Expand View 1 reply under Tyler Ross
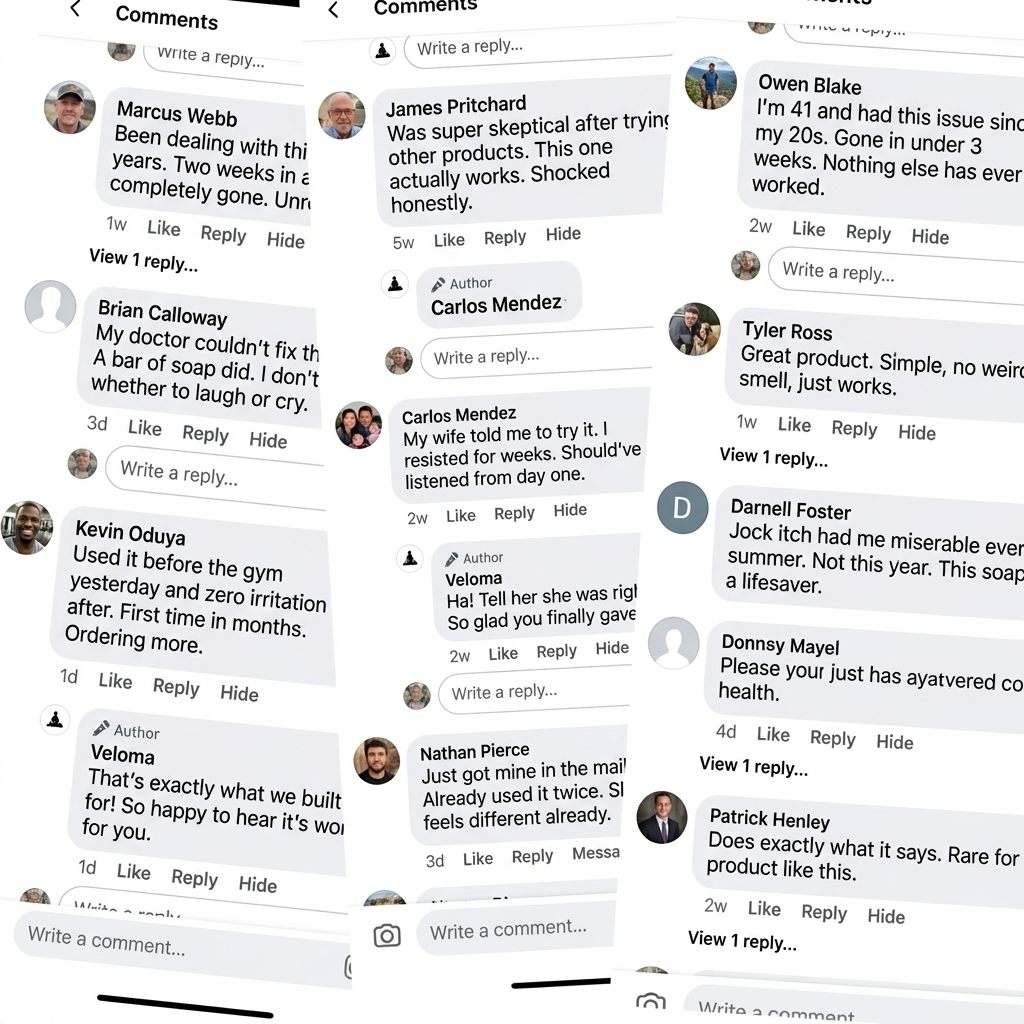The image size is (1024, 1024). tap(773, 457)
